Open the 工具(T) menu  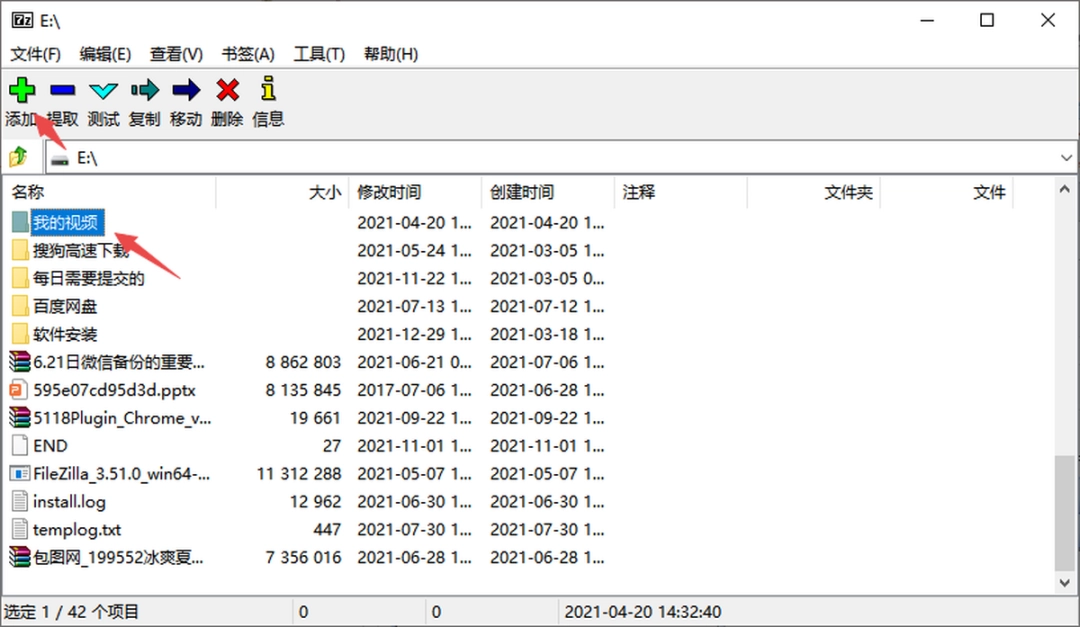click(318, 54)
